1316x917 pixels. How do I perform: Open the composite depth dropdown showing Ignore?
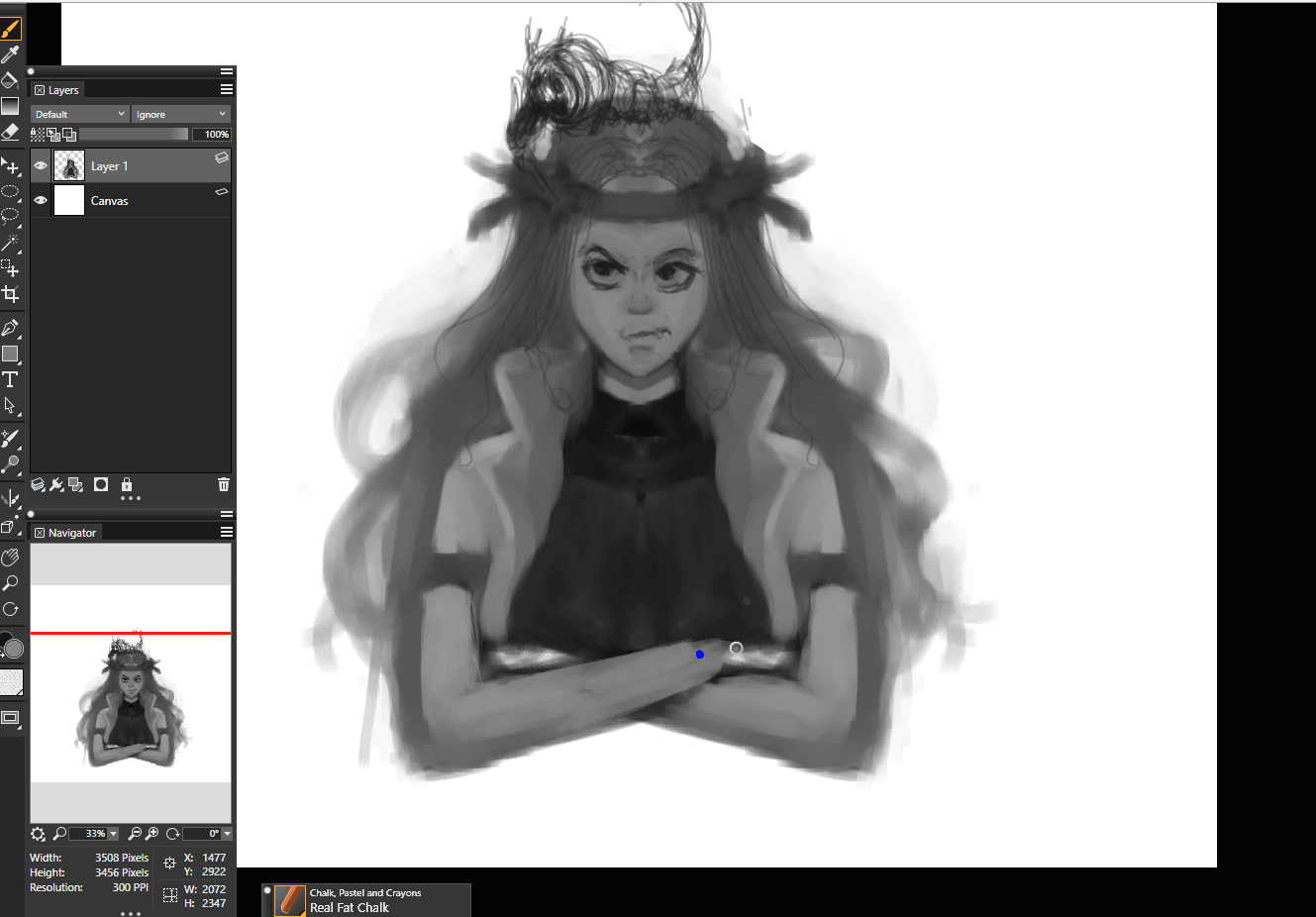click(x=181, y=114)
